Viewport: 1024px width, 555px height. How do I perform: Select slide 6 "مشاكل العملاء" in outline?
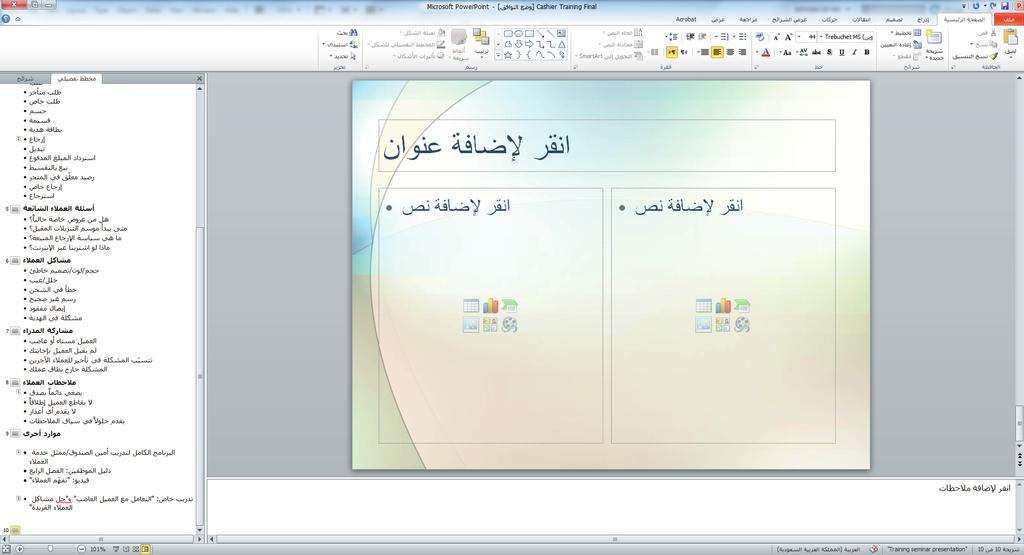point(47,260)
